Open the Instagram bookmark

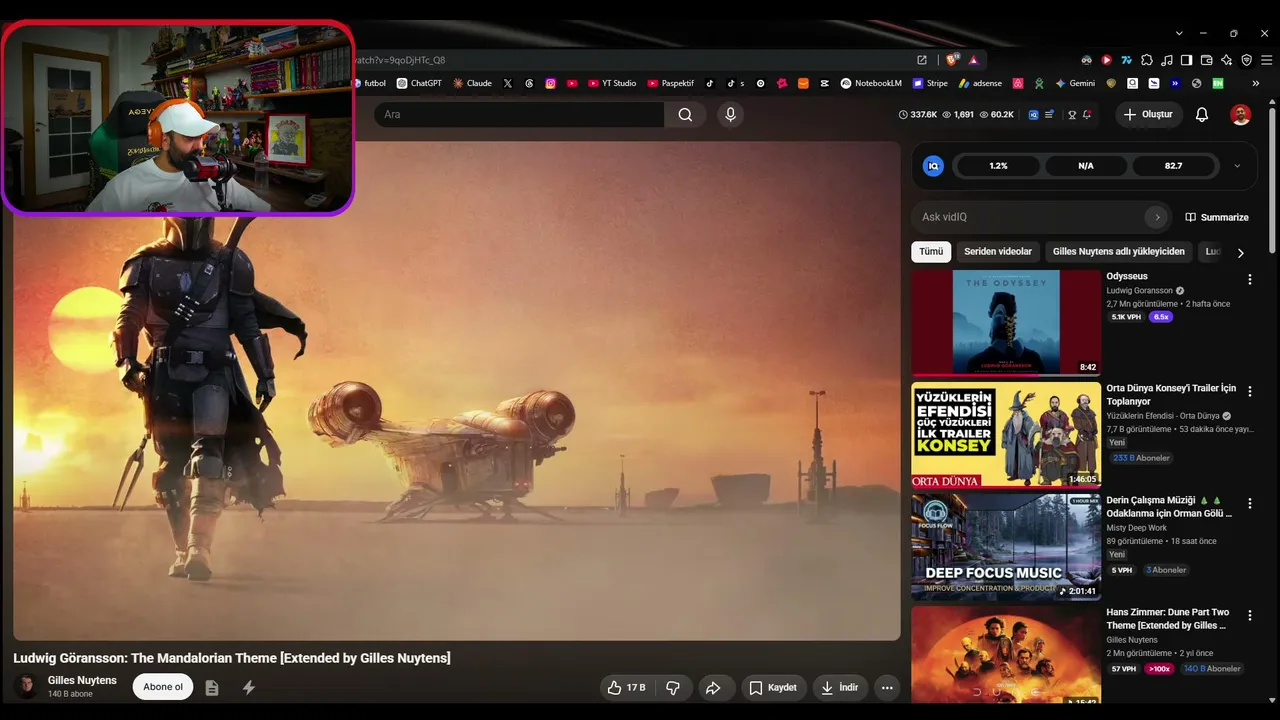(x=550, y=84)
